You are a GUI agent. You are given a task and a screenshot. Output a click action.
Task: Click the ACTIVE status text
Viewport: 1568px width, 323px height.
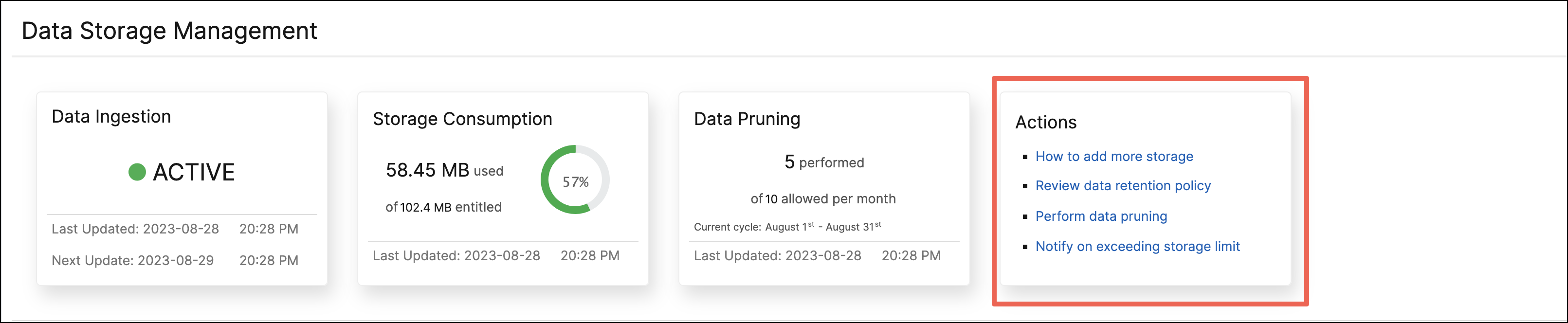[194, 172]
